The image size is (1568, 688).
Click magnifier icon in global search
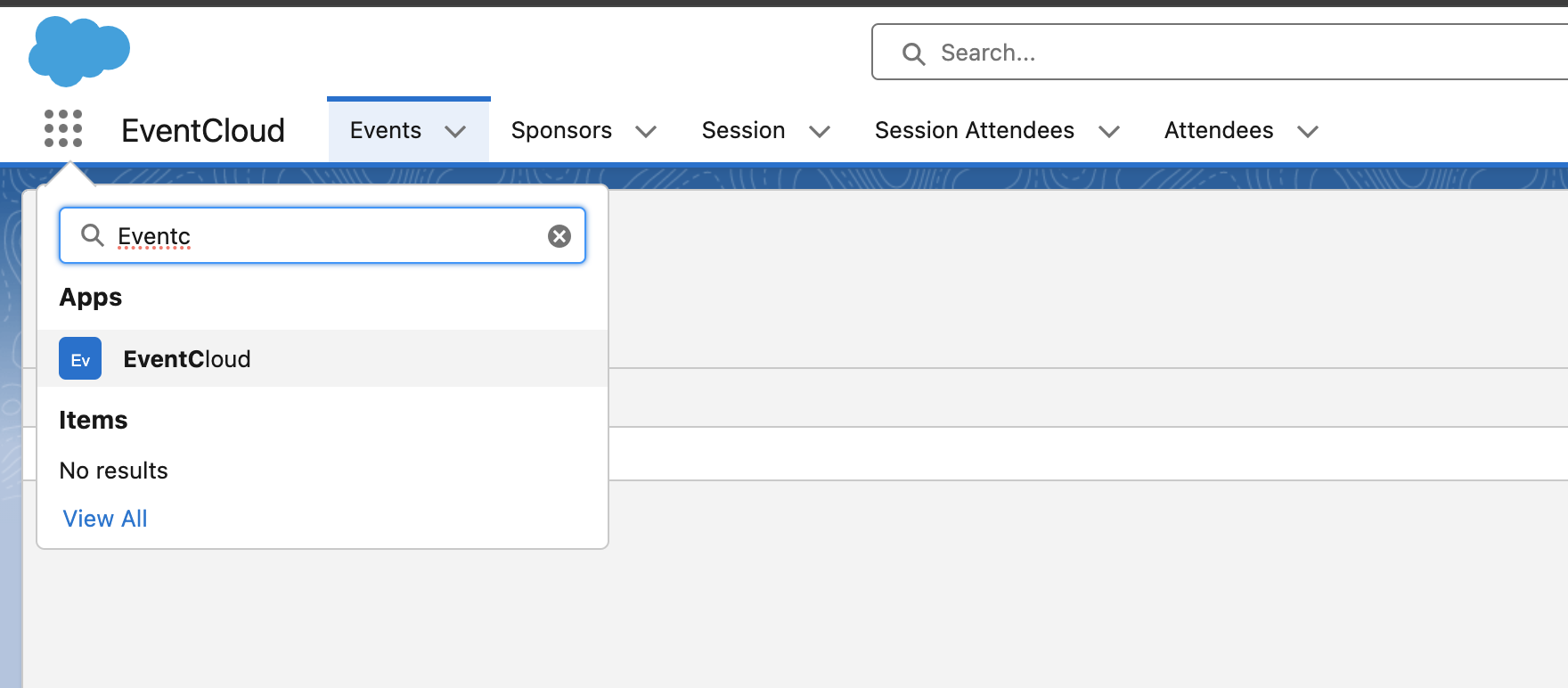(x=913, y=53)
